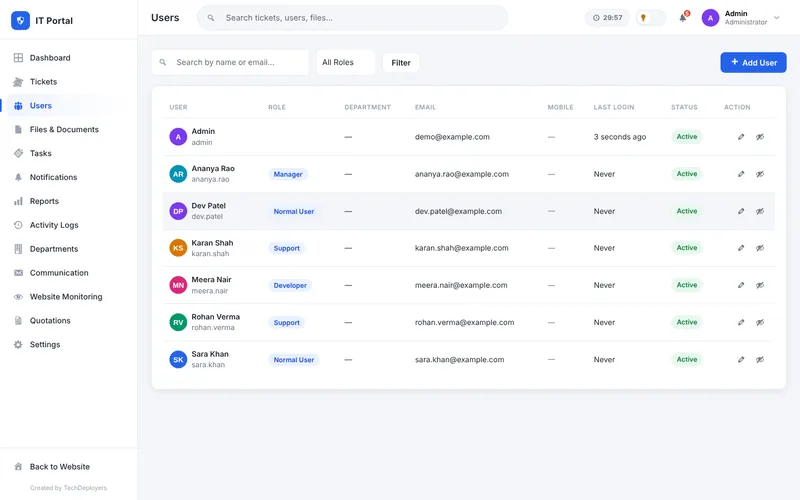Click the Back to Website home icon
800x500 pixels.
tap(18, 466)
